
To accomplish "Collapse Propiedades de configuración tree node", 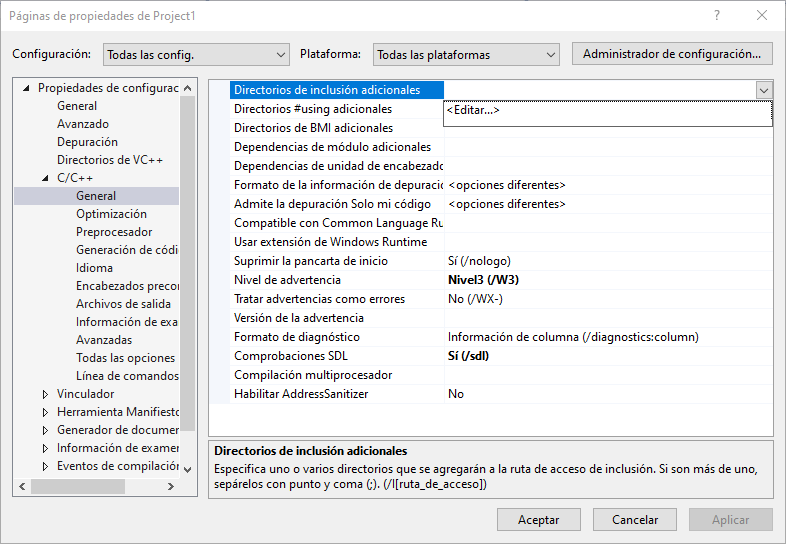I will point(27,88).
